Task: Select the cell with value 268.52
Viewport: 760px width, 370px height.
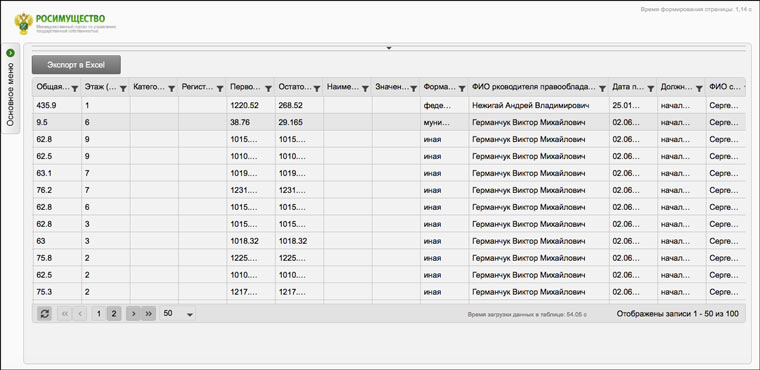Action: click(x=300, y=105)
